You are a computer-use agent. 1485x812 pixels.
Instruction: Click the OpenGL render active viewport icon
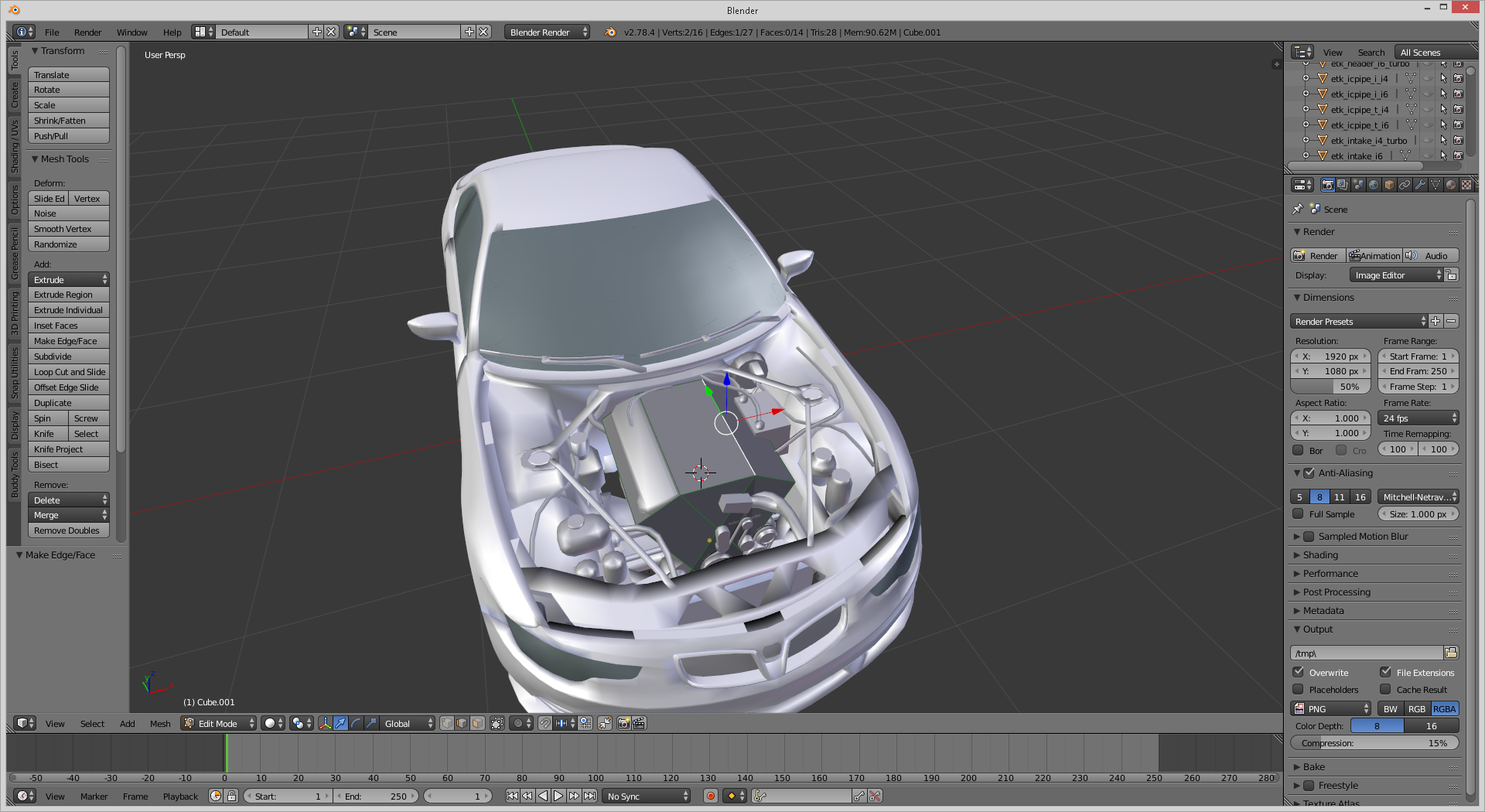(x=623, y=724)
